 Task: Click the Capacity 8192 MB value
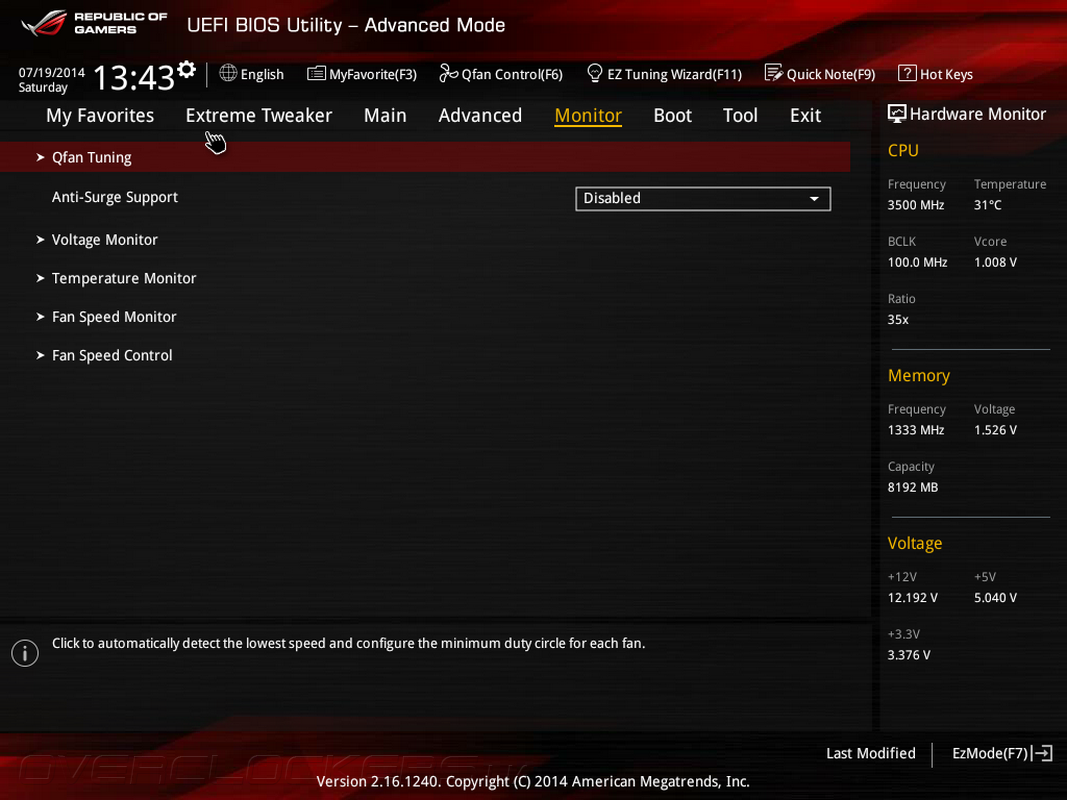pyautogui.click(x=913, y=487)
